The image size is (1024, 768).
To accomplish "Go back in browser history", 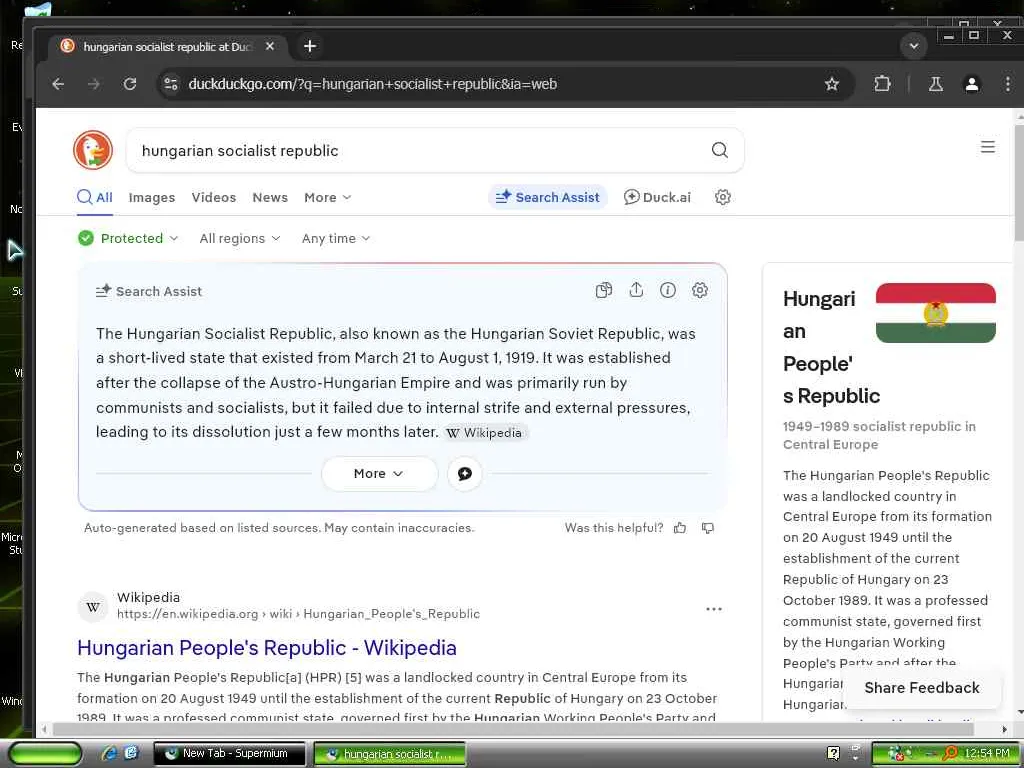I will [x=58, y=84].
